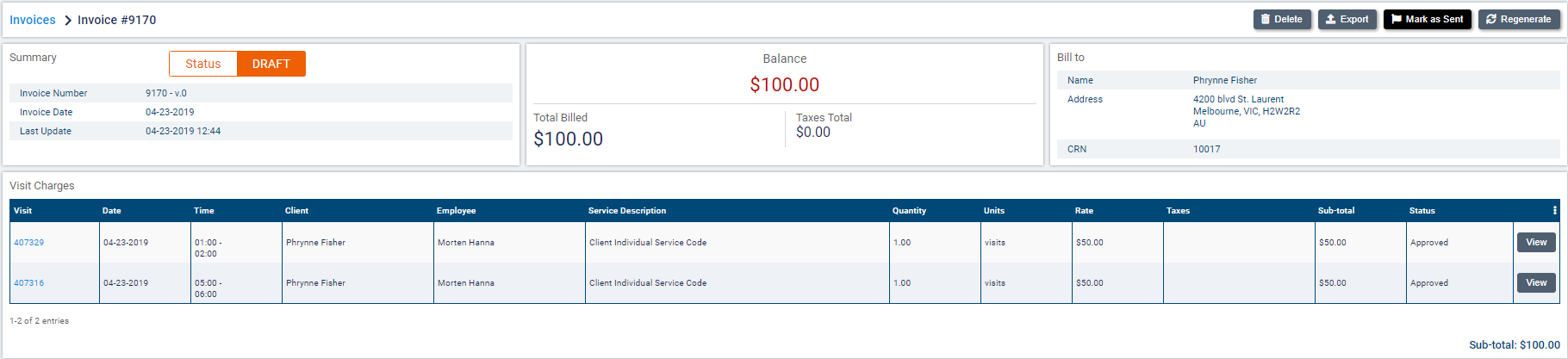Click the Delete trash button
This screenshot has width=1568, height=359.
pos(1282,19)
